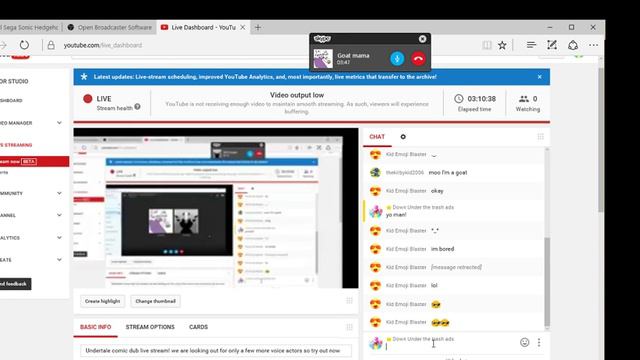Click chat panel drag handle icon
The width and height of the screenshot is (640, 360).
click(x=540, y=137)
